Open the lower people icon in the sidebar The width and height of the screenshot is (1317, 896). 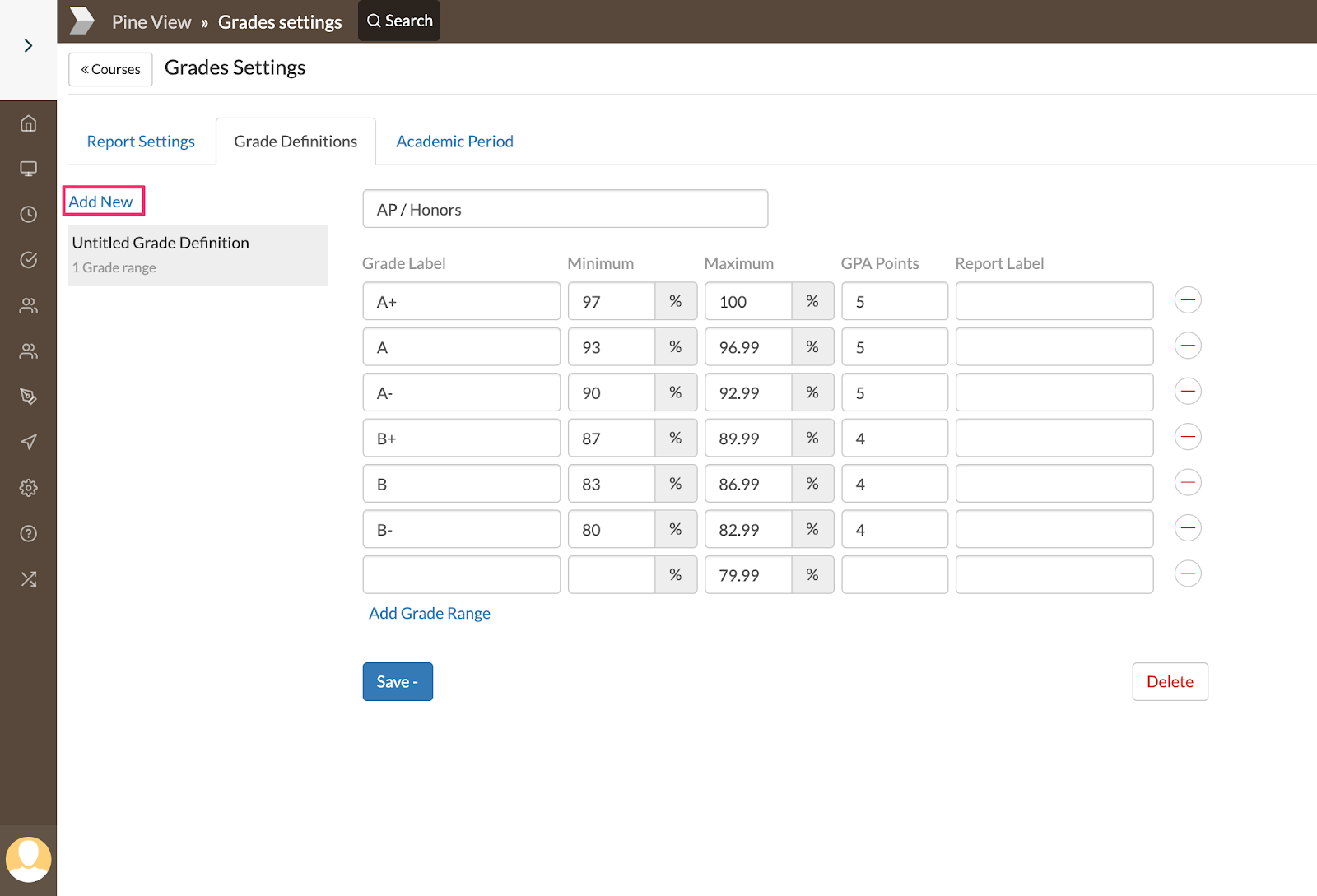click(x=28, y=351)
